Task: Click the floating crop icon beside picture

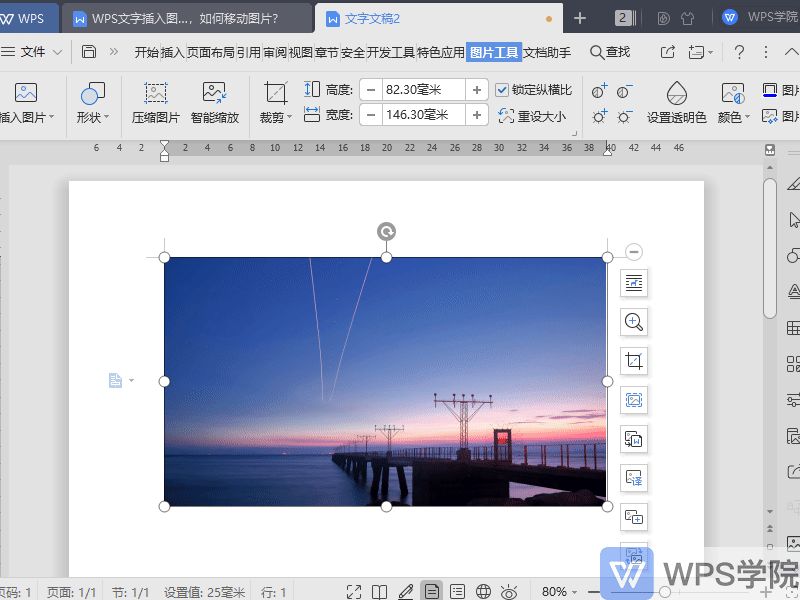Action: [x=634, y=361]
